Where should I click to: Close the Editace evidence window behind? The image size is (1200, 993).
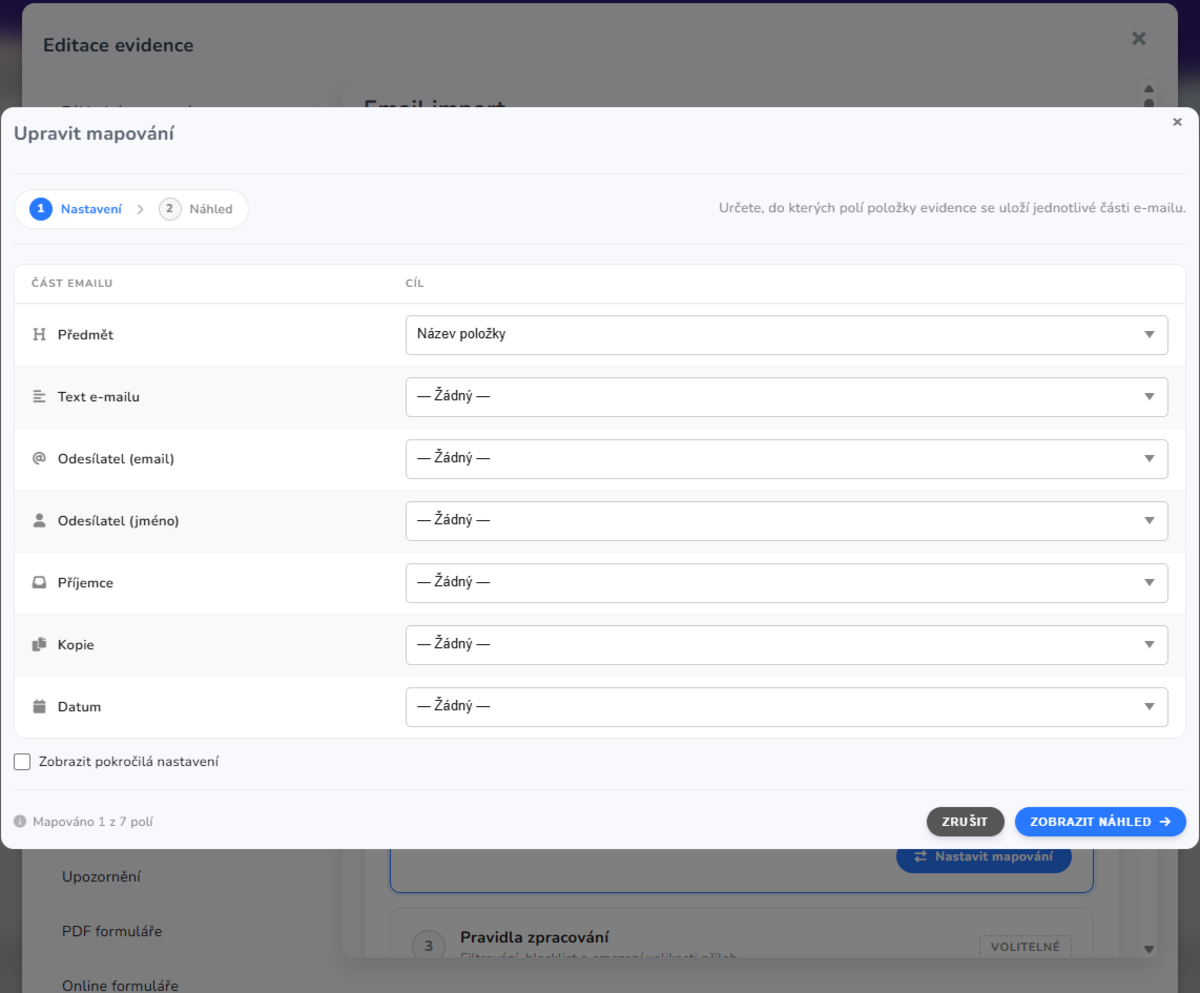tap(1138, 38)
